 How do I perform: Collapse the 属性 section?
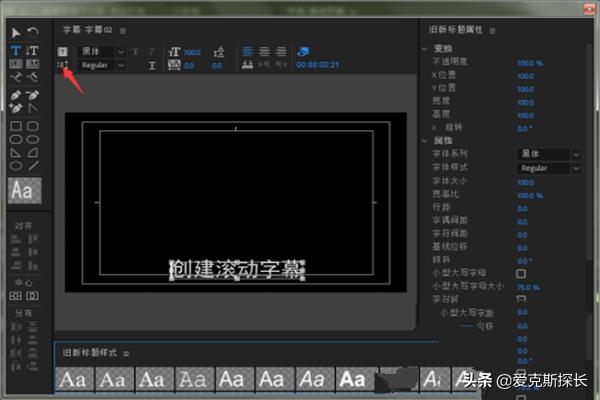425,141
